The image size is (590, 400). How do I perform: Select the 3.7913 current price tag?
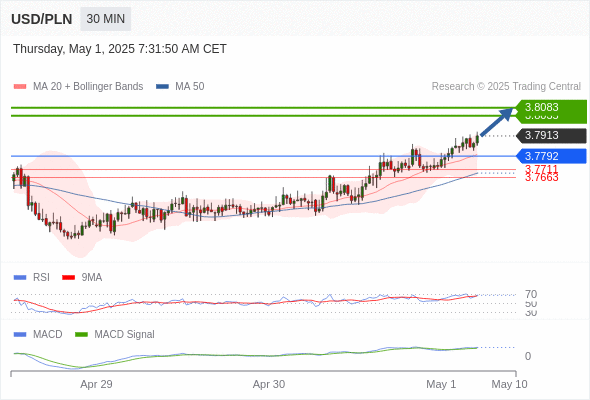(551, 135)
